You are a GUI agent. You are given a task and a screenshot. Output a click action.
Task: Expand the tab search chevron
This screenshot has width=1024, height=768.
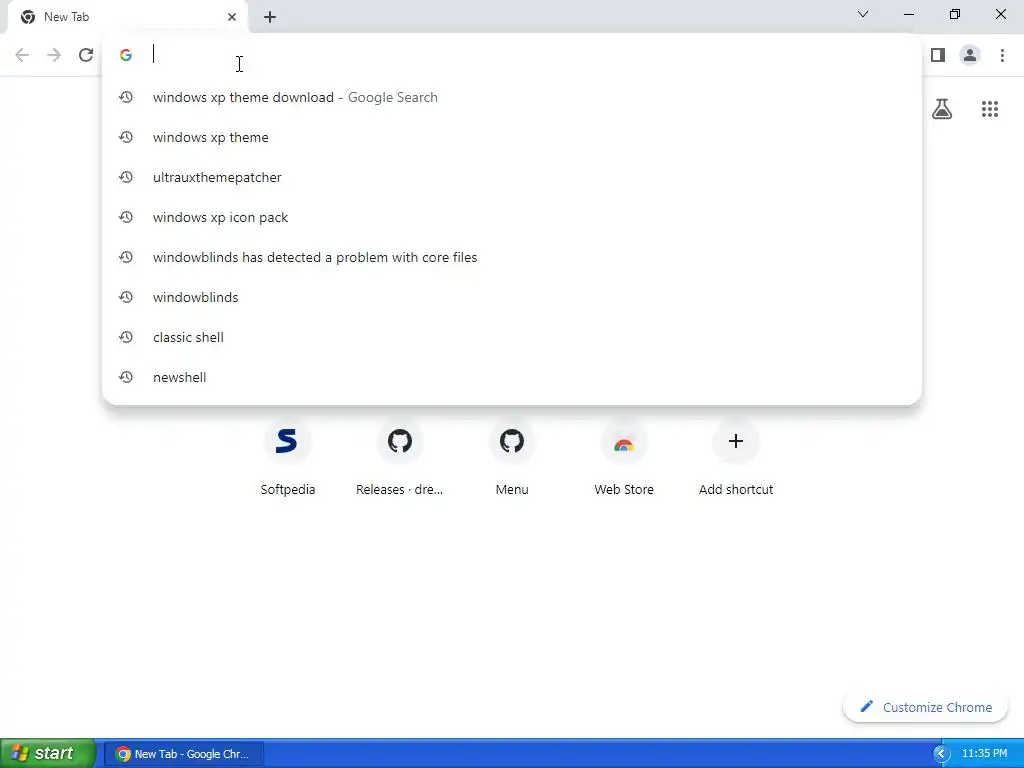(x=863, y=14)
